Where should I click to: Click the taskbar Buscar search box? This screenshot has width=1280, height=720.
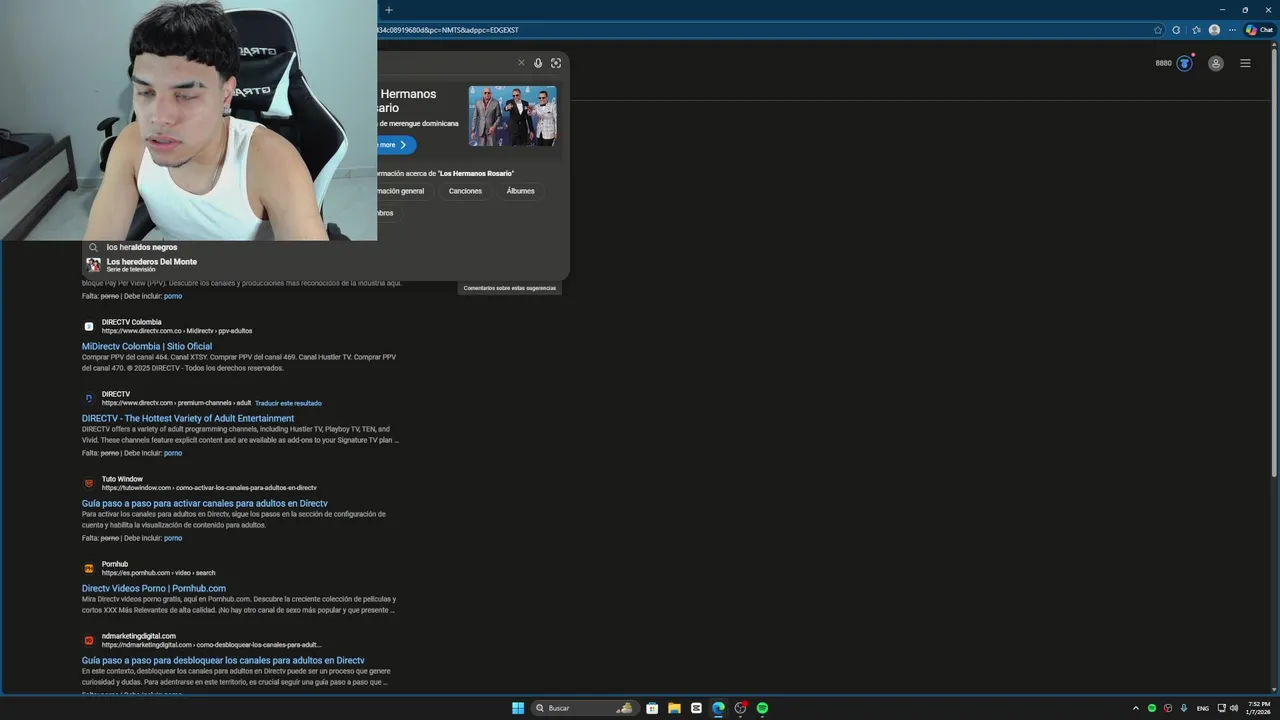(586, 708)
